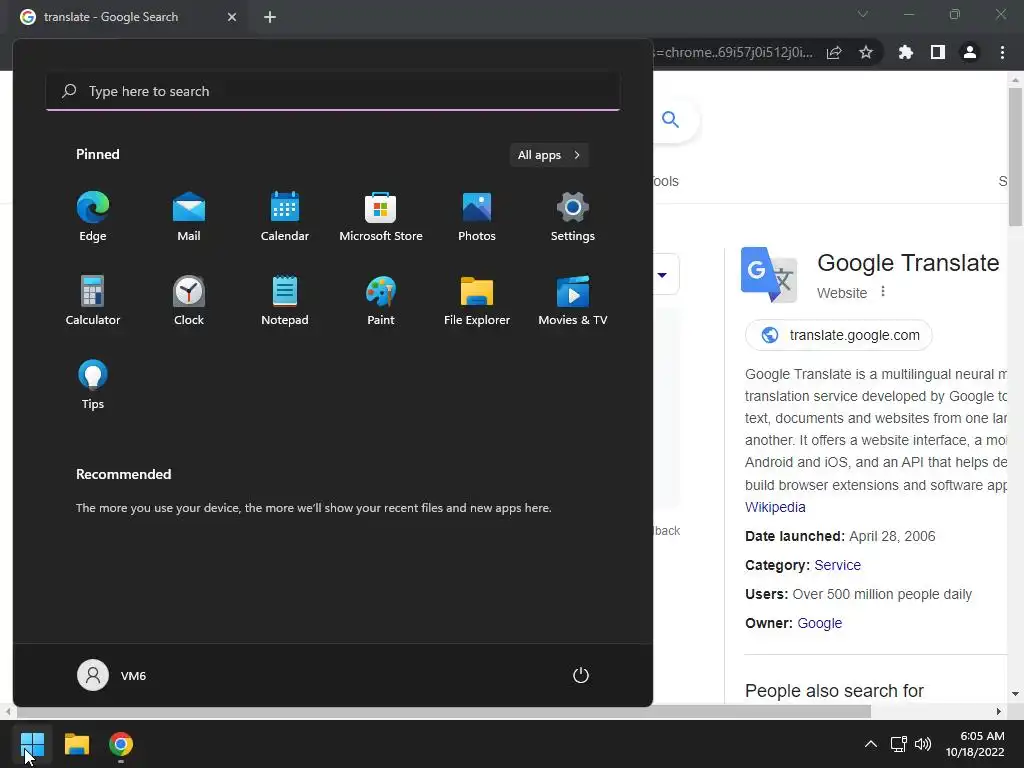
Task: Open the Wikipedia link
Action: point(775,507)
